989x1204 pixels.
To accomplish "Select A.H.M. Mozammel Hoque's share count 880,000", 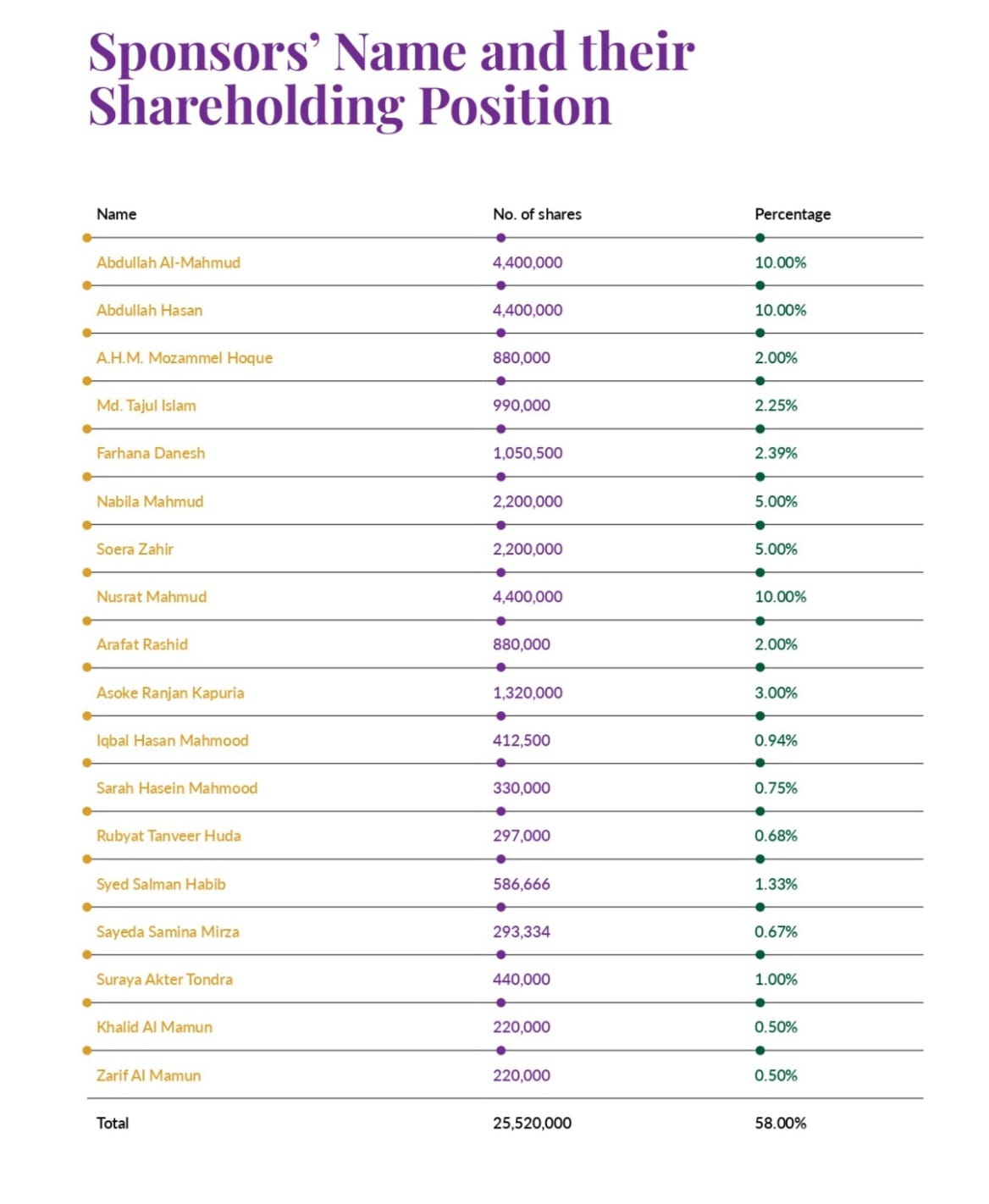I will pyautogui.click(x=522, y=358).
